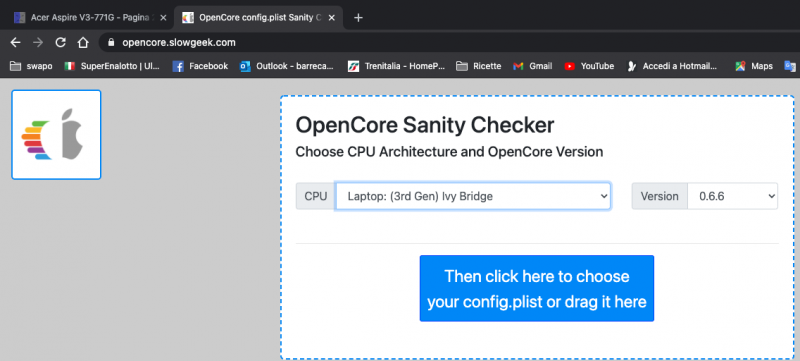Click the lock icon in the address bar
This screenshot has width=800, height=361.
pyautogui.click(x=112, y=42)
